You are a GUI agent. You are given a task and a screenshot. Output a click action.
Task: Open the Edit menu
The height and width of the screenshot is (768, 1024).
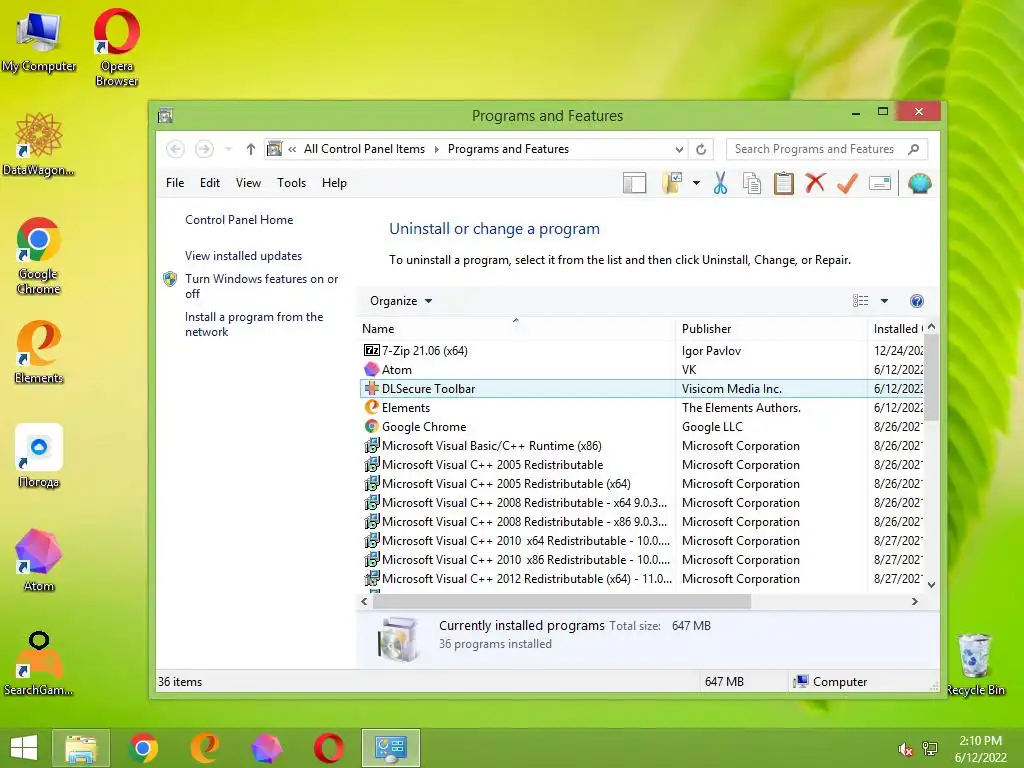(x=210, y=183)
